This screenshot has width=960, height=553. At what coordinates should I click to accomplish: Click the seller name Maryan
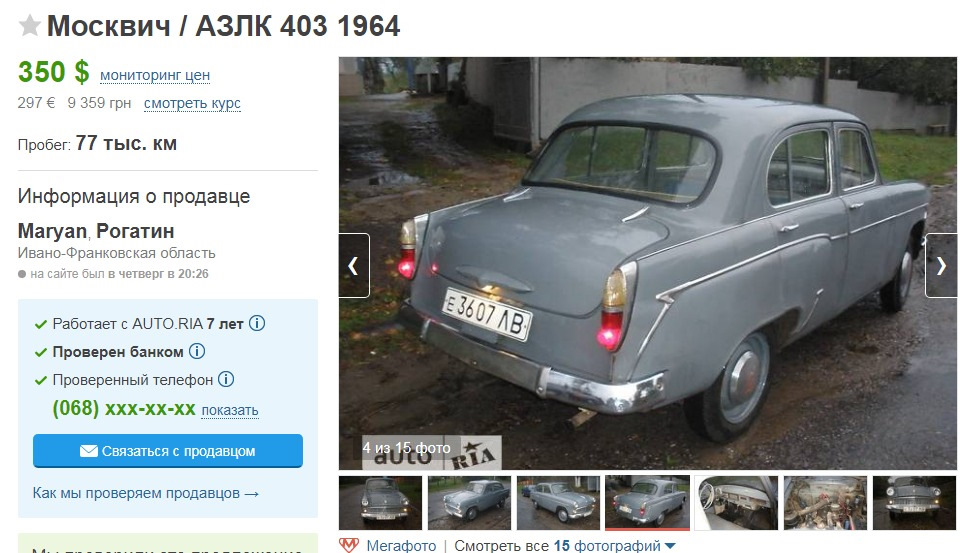point(52,231)
